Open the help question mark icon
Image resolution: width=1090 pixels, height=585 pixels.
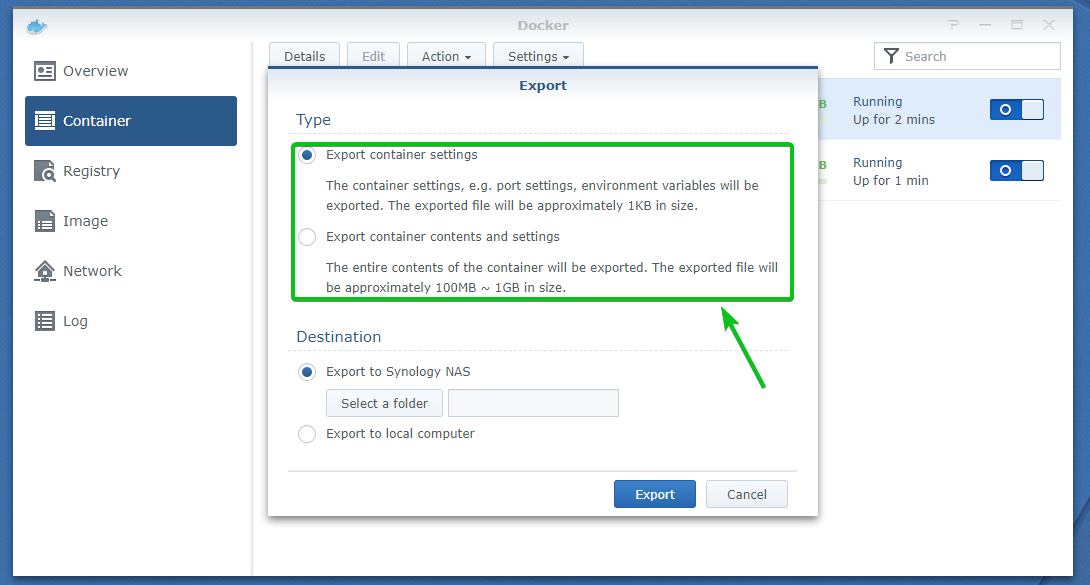point(953,25)
